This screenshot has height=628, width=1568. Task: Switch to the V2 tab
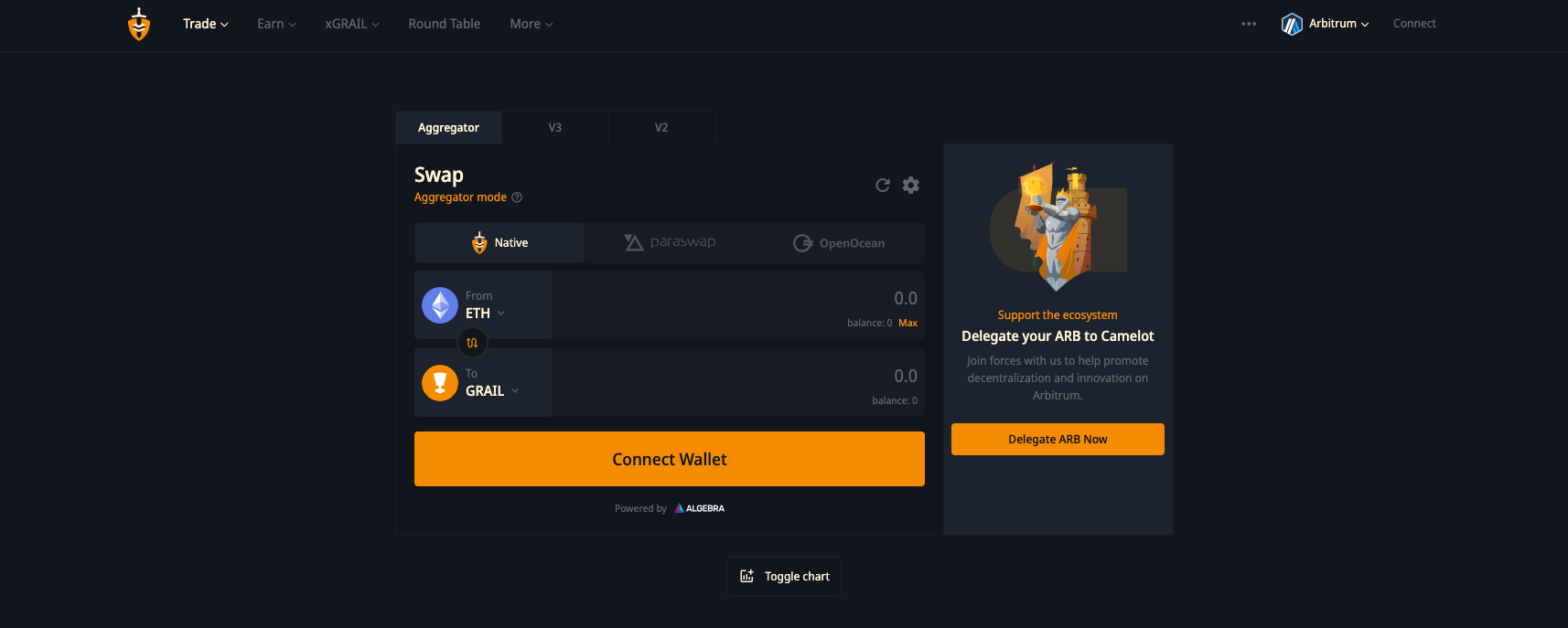coord(661,128)
